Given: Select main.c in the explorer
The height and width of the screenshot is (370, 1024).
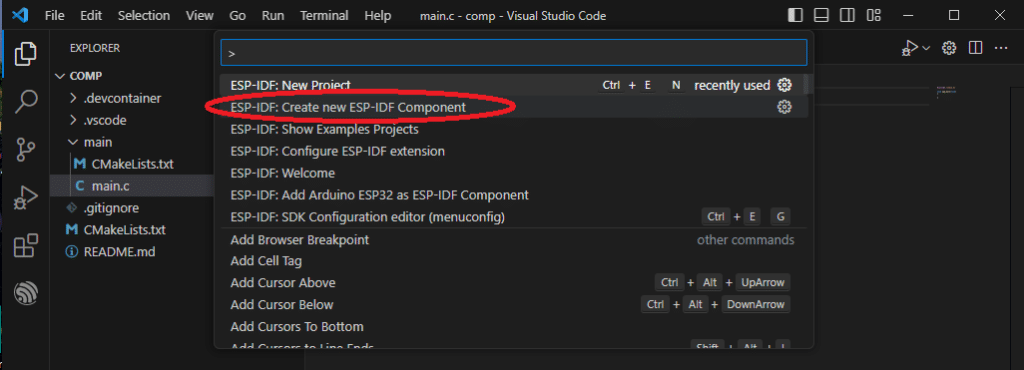Looking at the screenshot, I should pos(132,186).
